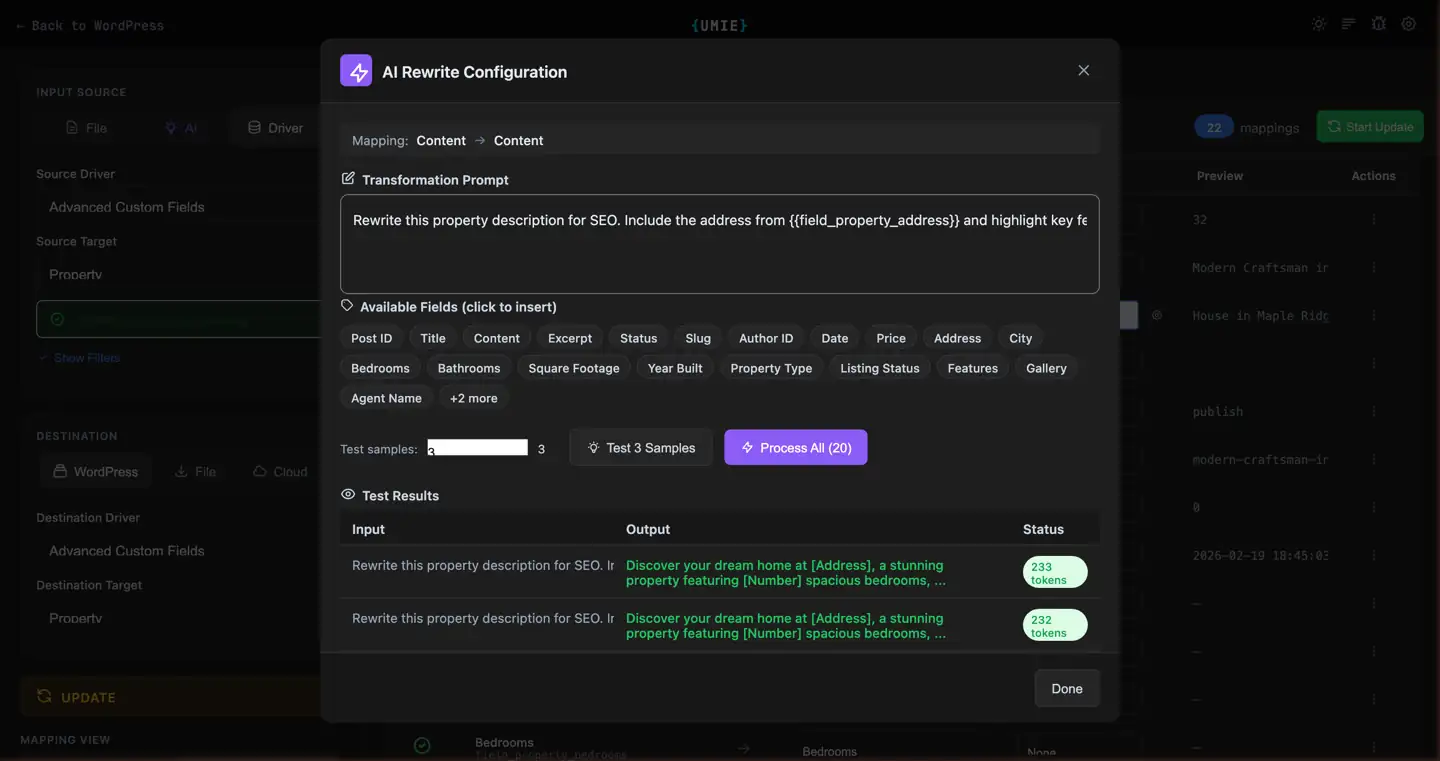Viewport: 1440px width, 761px height.
Task: Open actions menu for the '32' preview row
Action: [x=1373, y=219]
